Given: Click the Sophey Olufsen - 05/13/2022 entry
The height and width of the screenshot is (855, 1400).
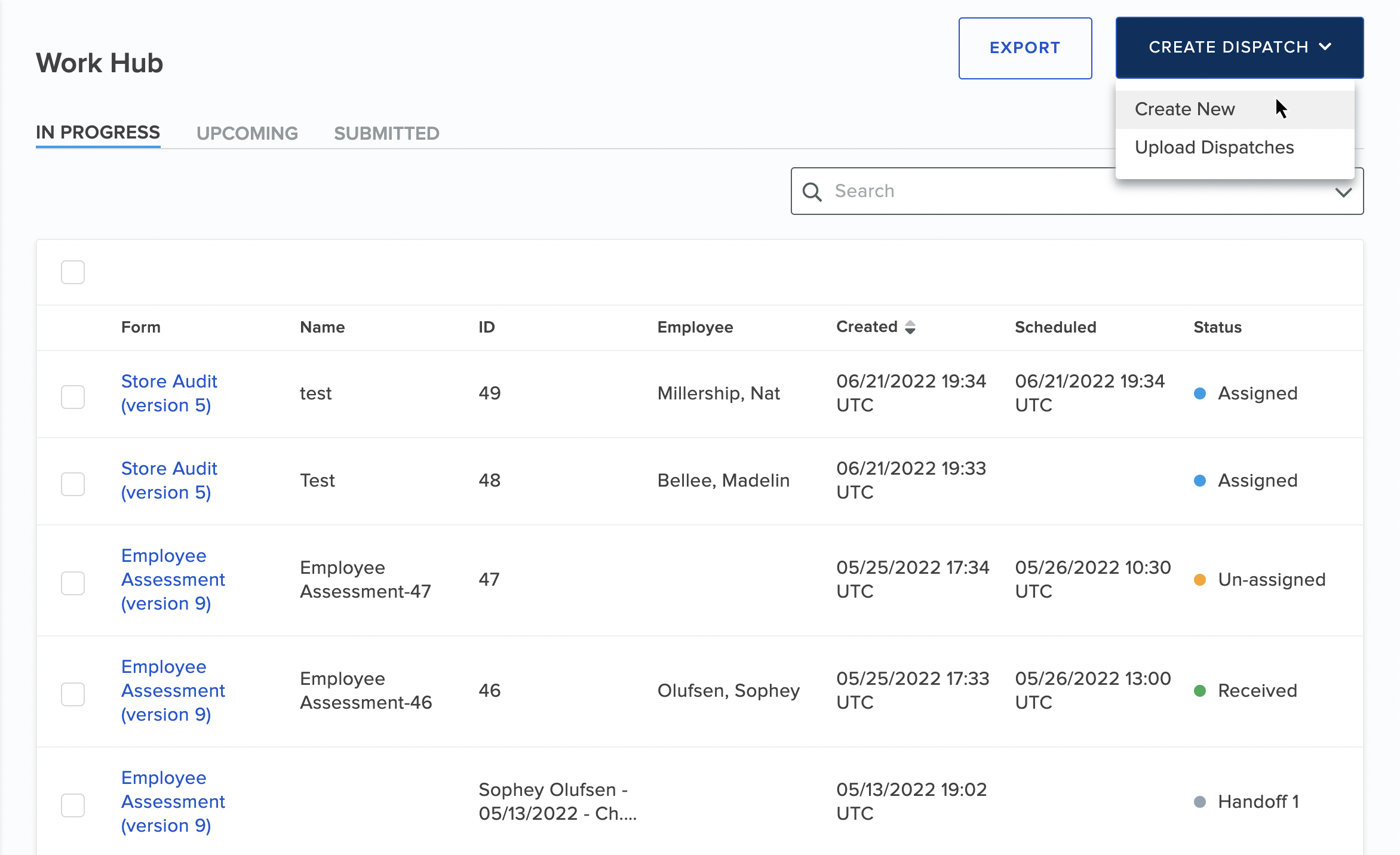Looking at the screenshot, I should point(558,802).
